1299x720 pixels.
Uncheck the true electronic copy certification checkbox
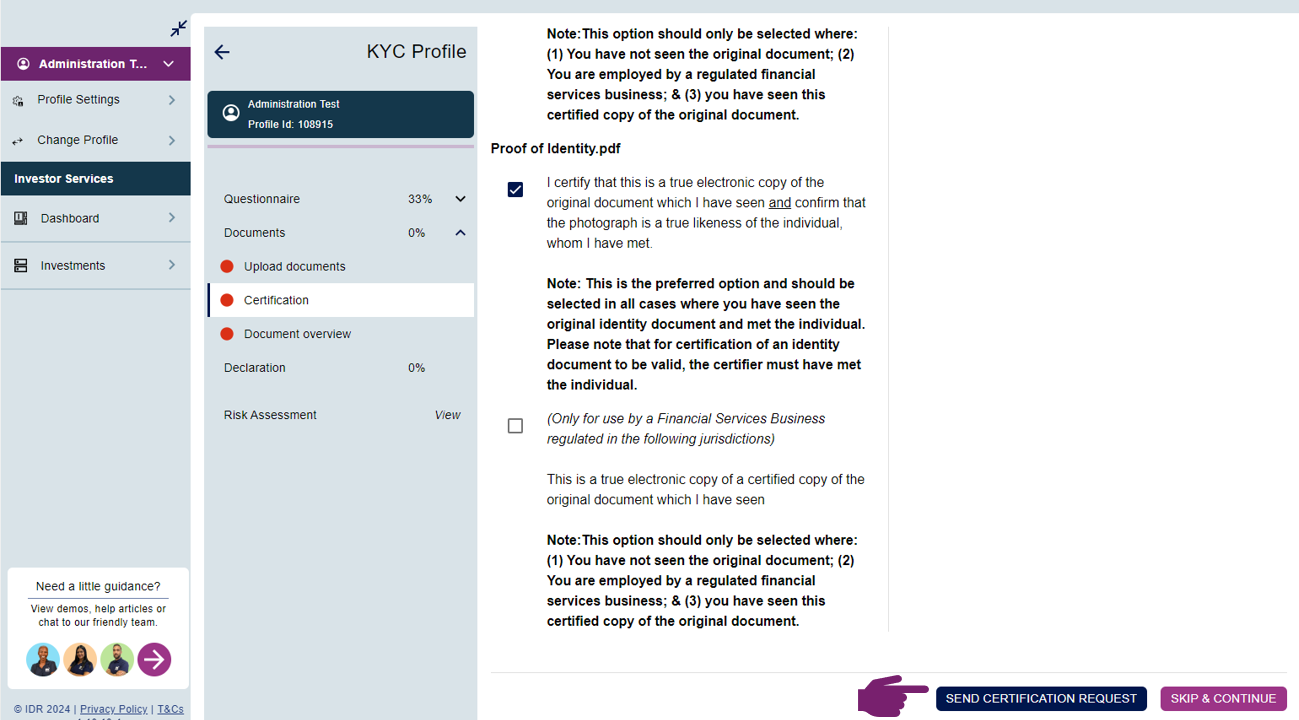click(515, 190)
